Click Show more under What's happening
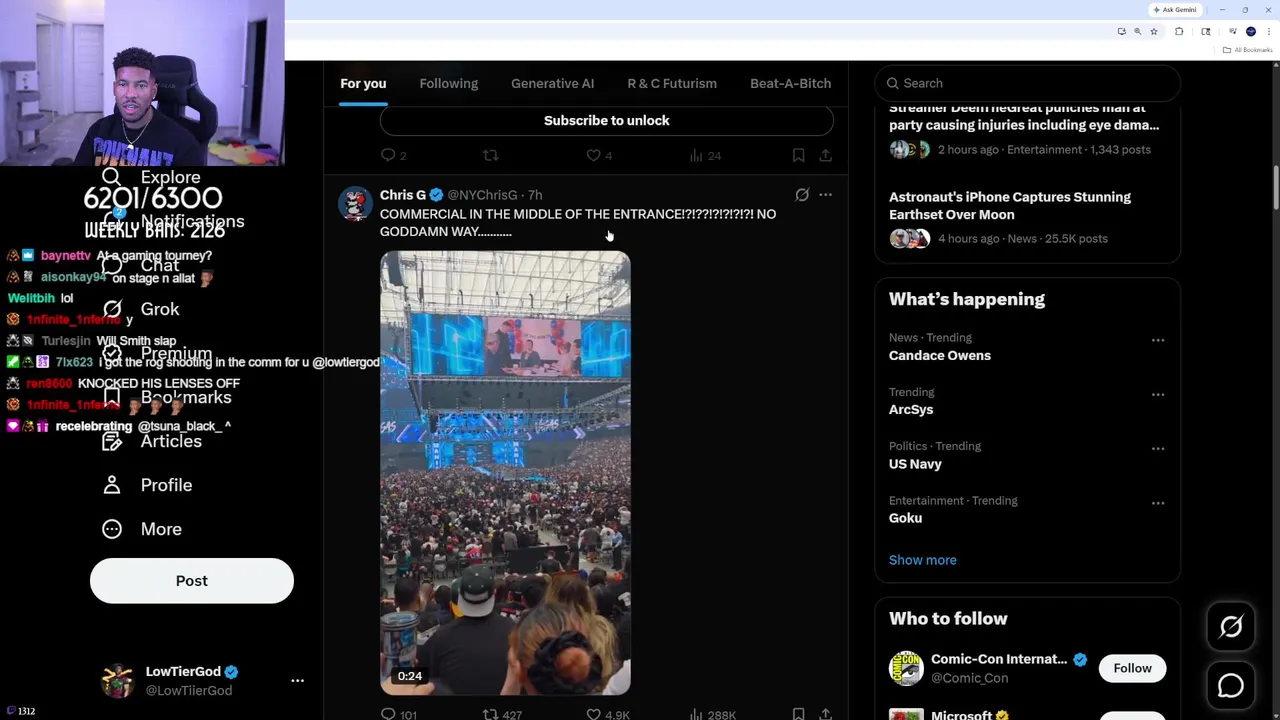 pos(922,560)
